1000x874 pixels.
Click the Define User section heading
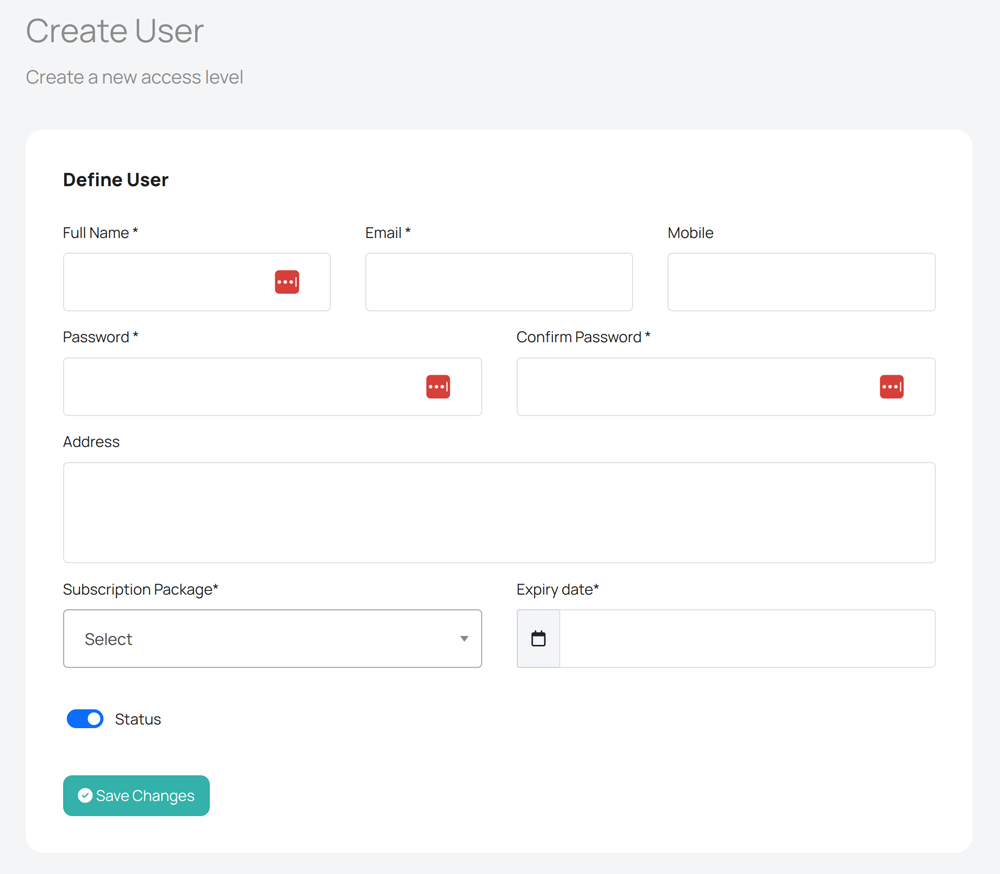tap(116, 180)
